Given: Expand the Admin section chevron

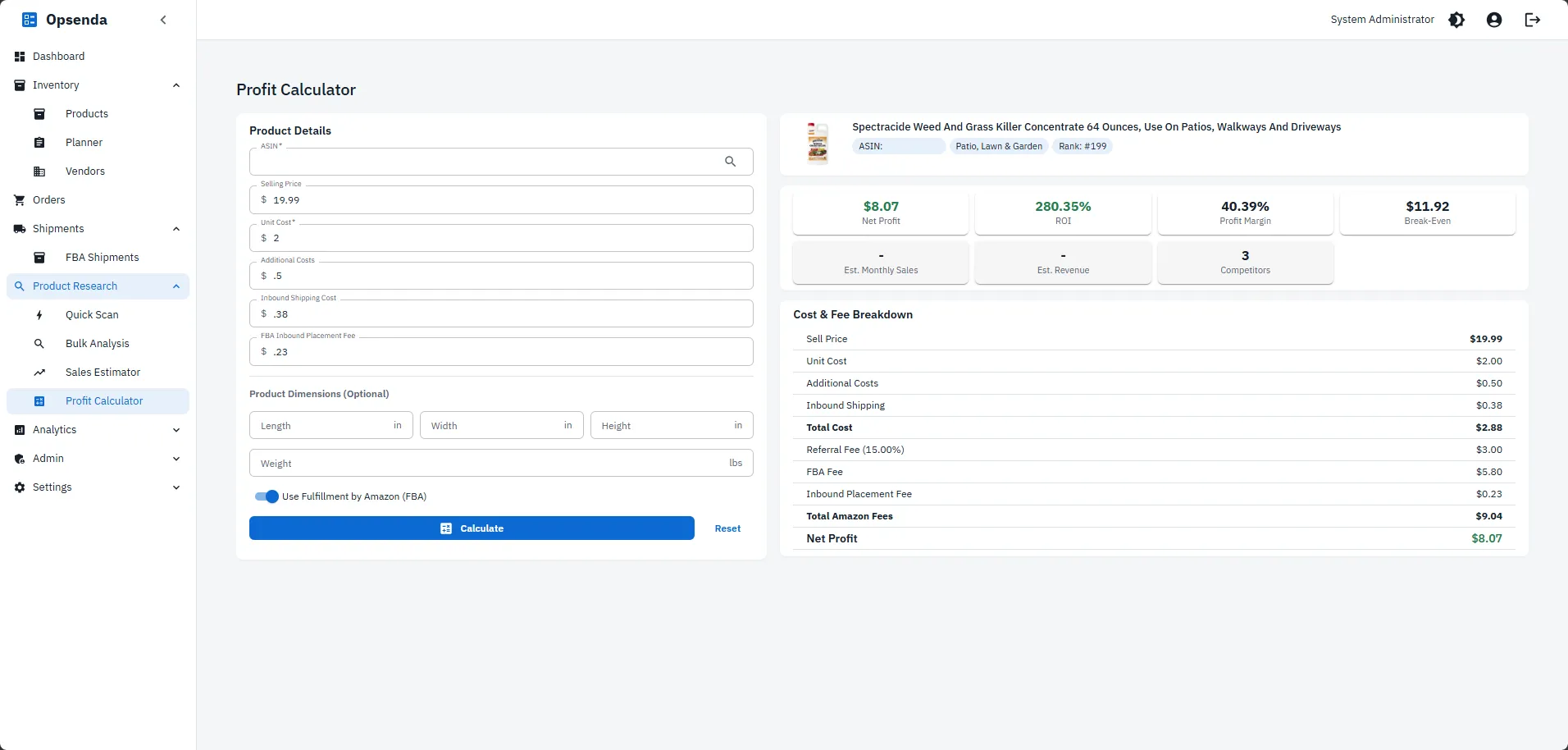Looking at the screenshot, I should point(176,459).
